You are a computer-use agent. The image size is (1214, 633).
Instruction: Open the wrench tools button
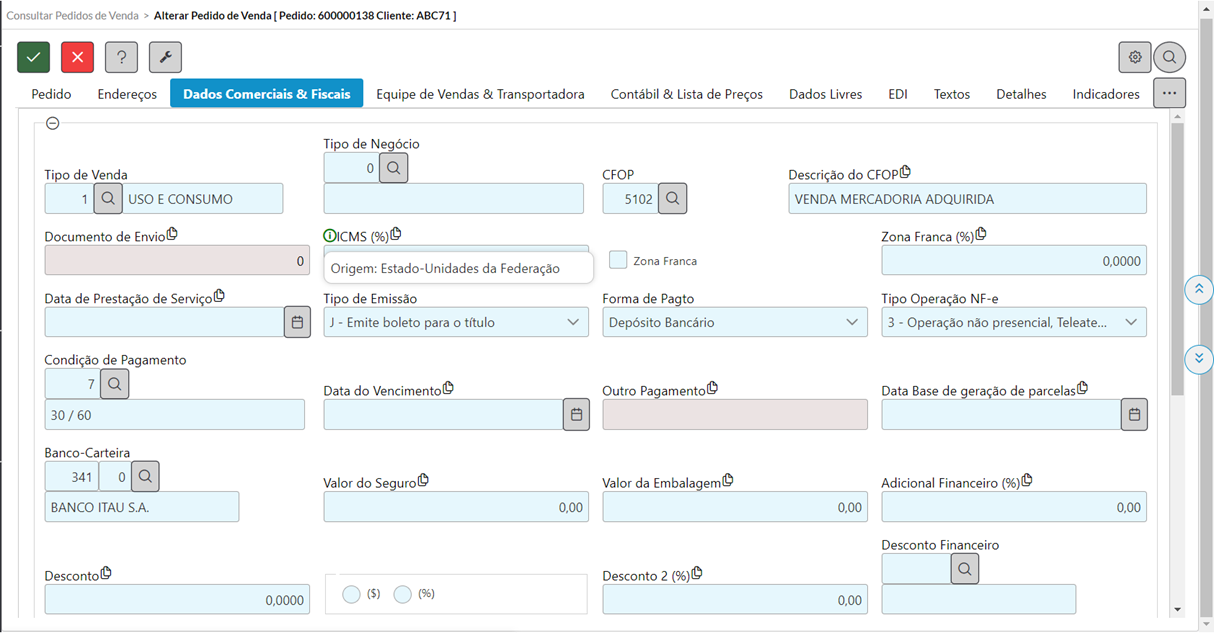point(165,57)
